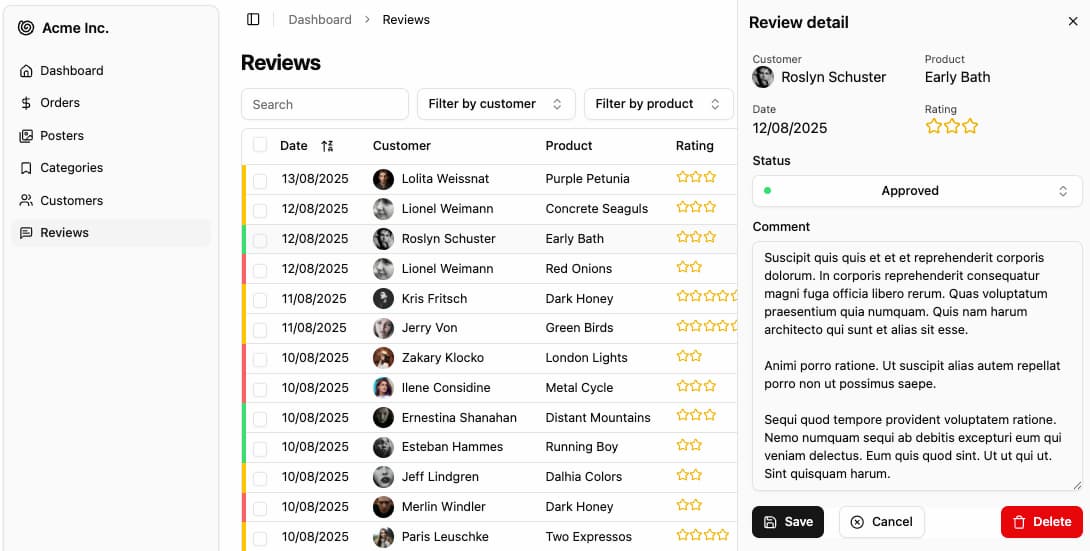Click the Date column sort icon
This screenshot has height=551, width=1090.
pos(327,146)
